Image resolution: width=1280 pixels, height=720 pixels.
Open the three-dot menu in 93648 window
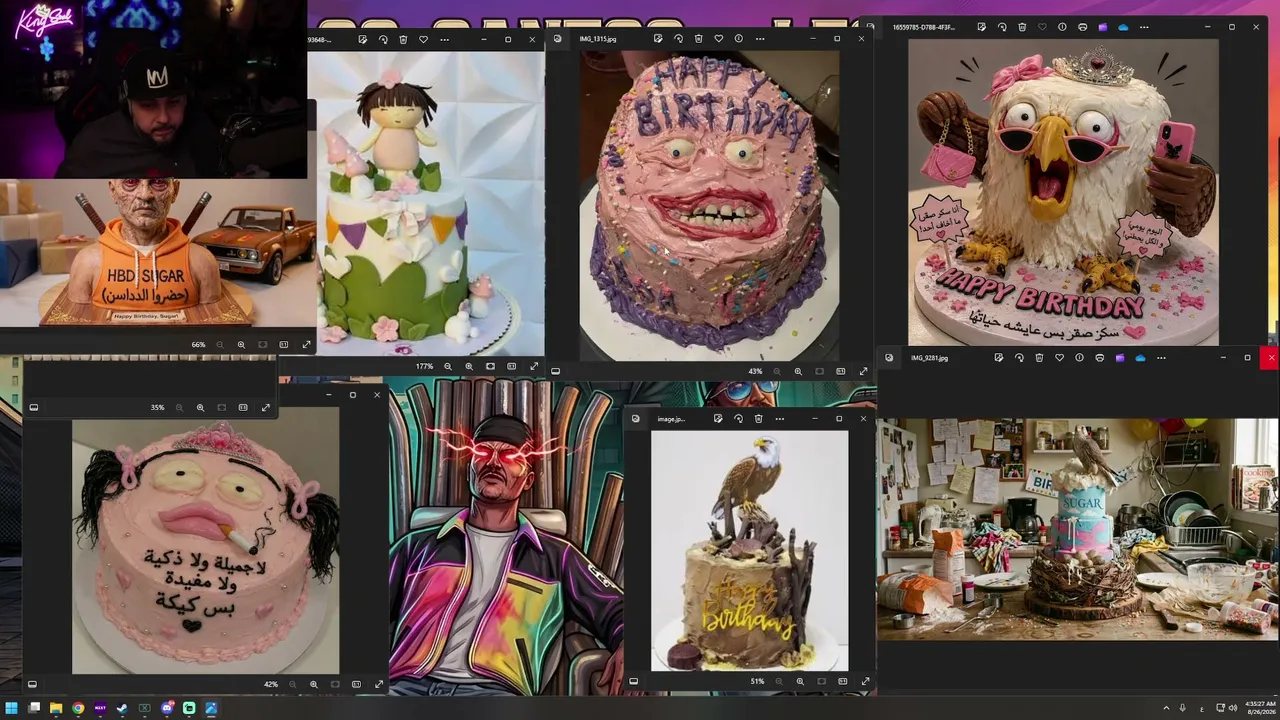coord(443,40)
